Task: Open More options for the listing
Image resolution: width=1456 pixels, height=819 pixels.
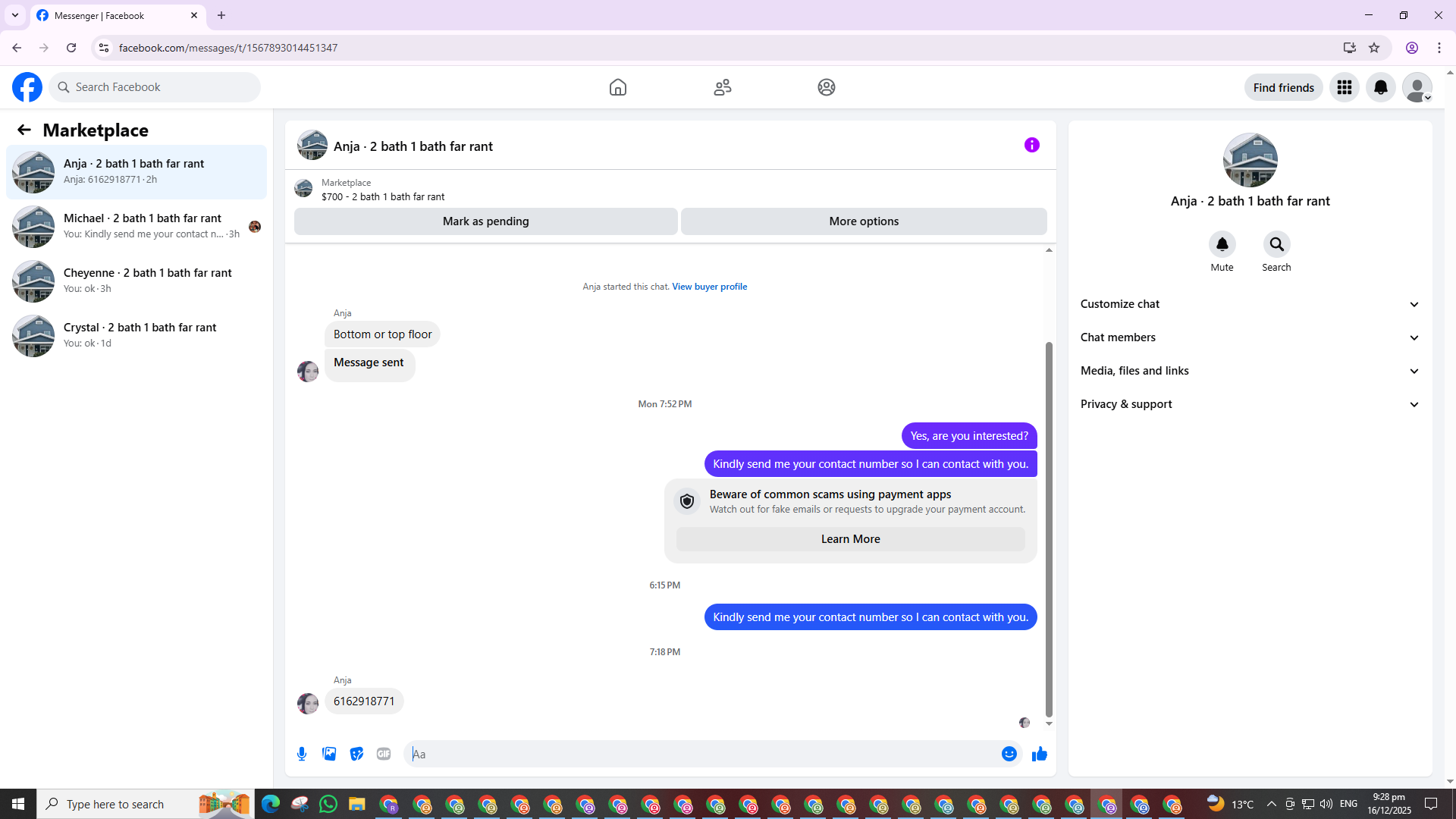Action: pos(864,221)
